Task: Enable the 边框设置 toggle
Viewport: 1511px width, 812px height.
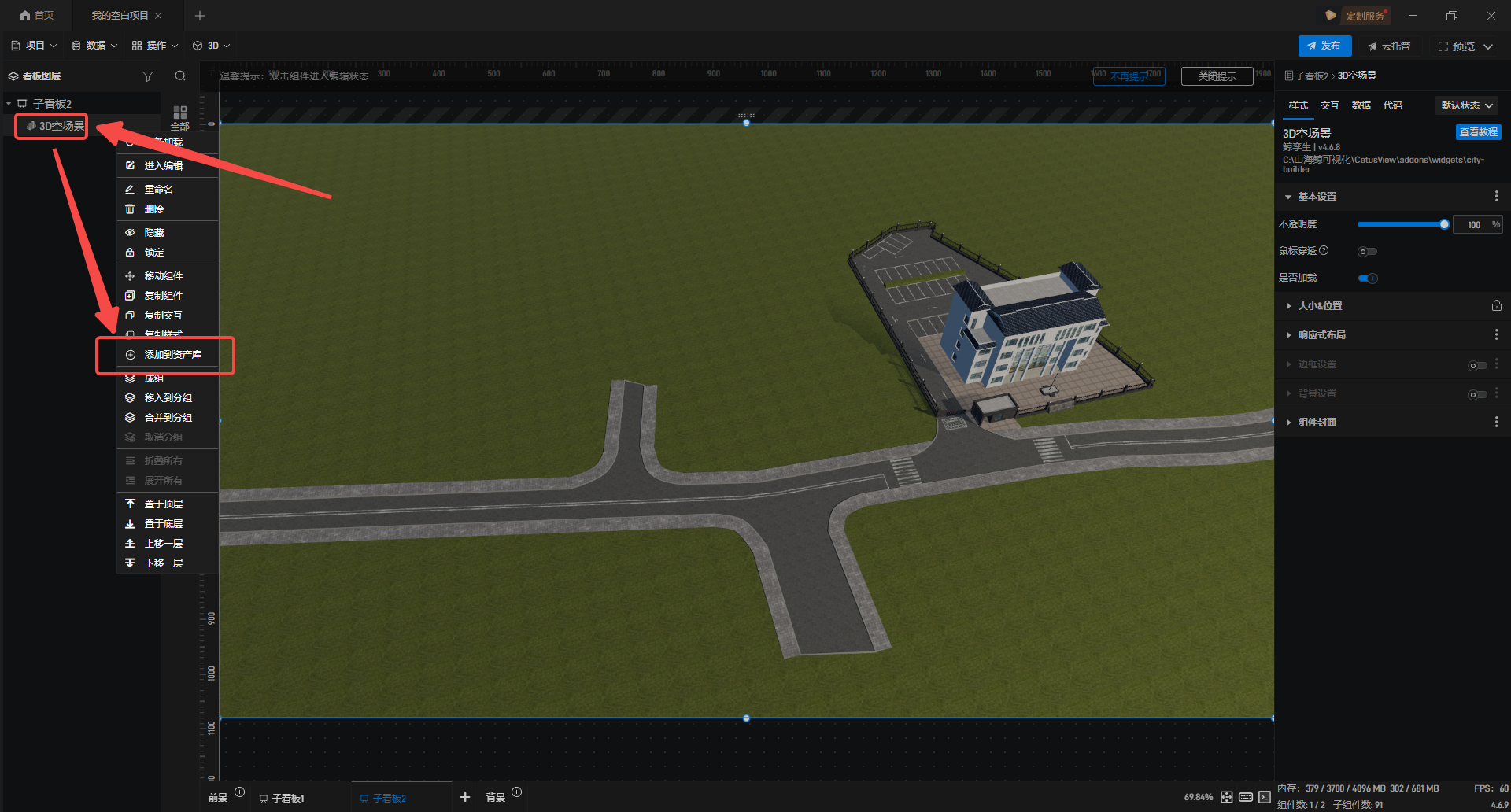Action: click(1476, 365)
